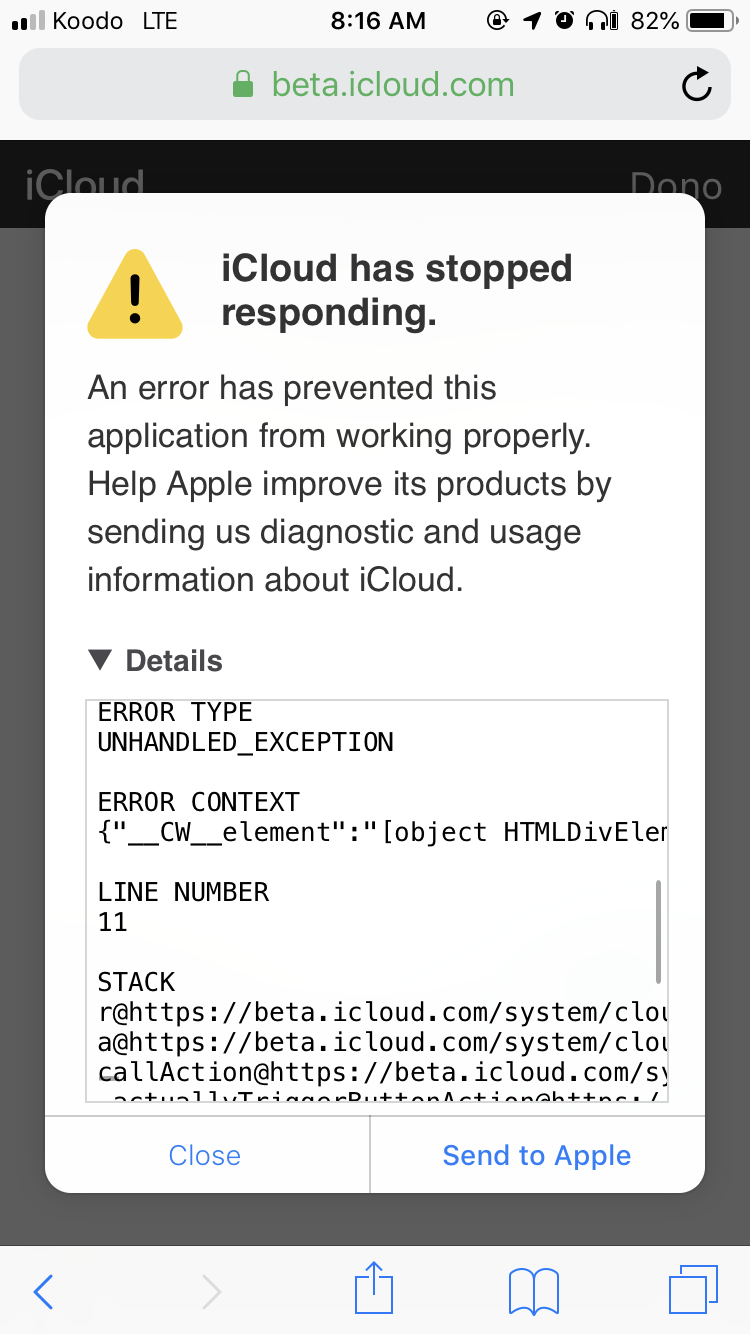Click the Close button in dialog

205,1155
